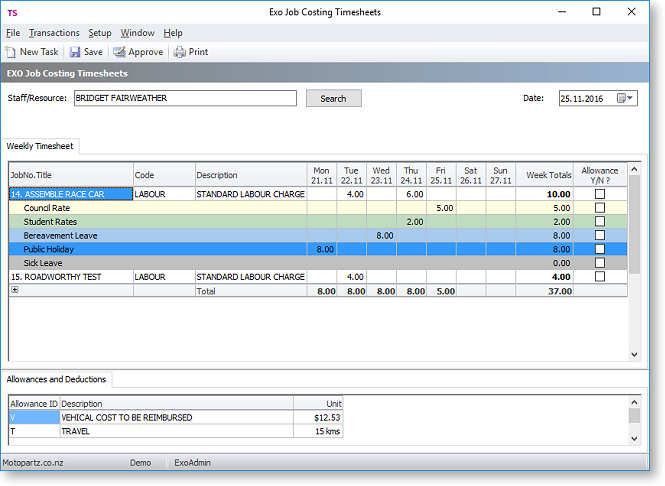Open the date picker calendar icon
Screen dimensions: 665x486
[622, 98]
